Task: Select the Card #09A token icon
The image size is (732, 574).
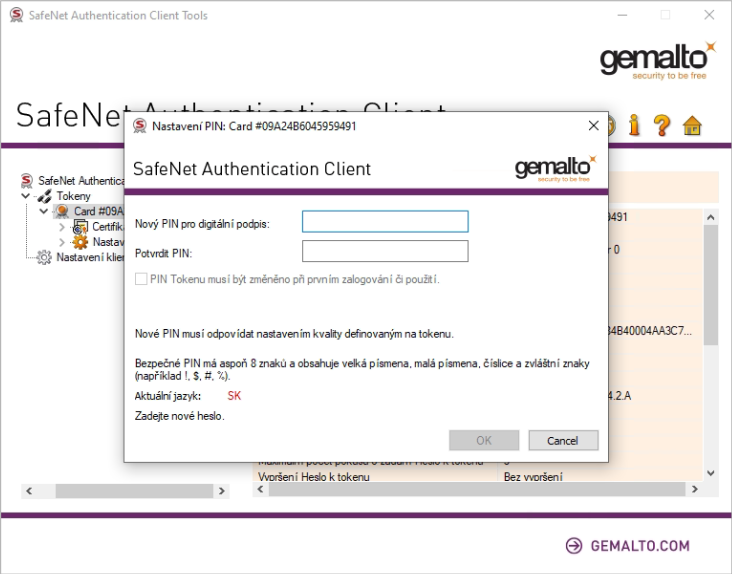Action: point(62,211)
